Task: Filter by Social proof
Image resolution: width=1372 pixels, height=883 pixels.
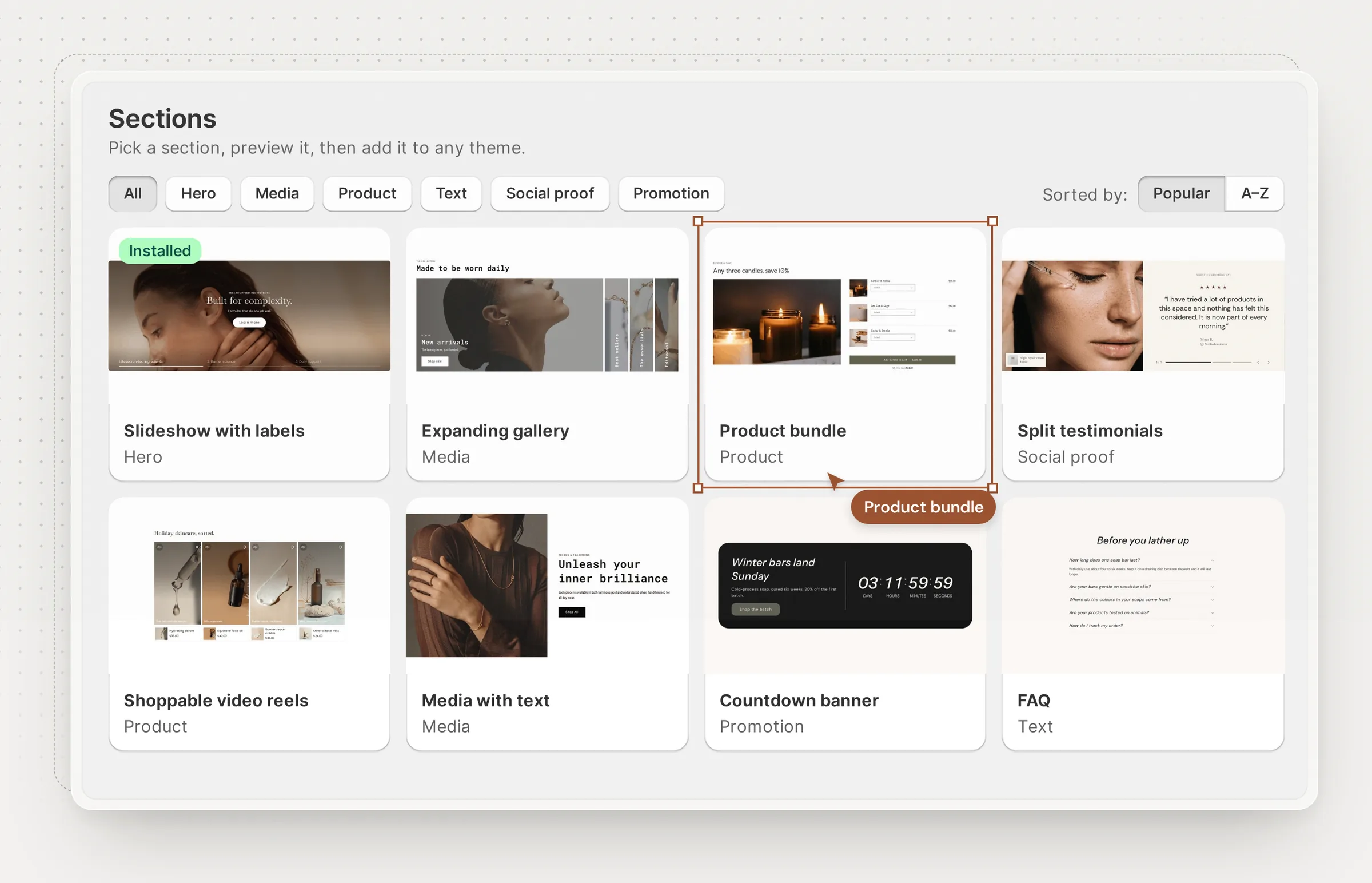Action: (549, 194)
